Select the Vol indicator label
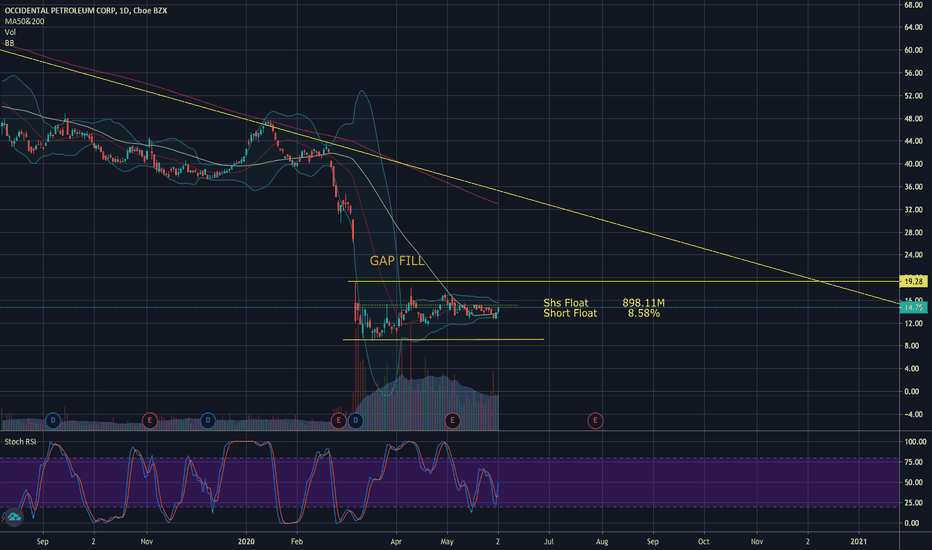Image resolution: width=932 pixels, height=550 pixels. [10, 32]
